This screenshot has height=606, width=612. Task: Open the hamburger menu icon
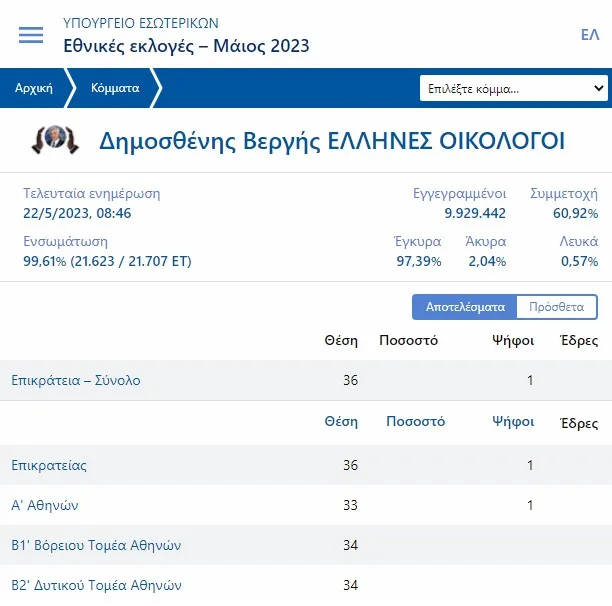pos(31,34)
